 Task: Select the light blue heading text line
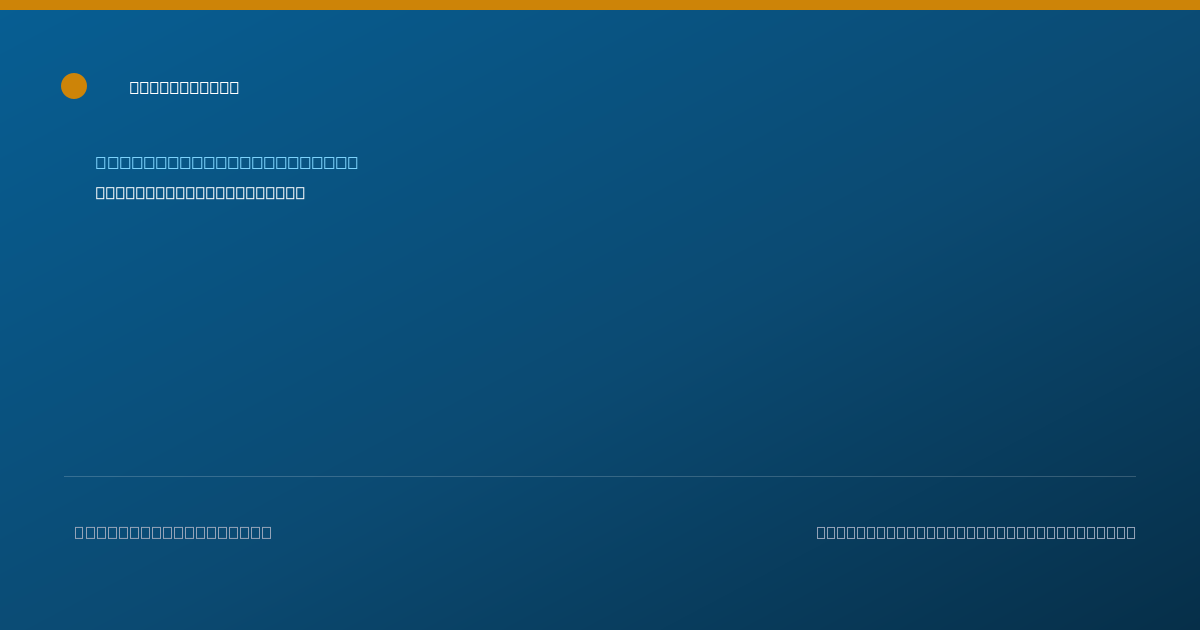pyautogui.click(x=227, y=162)
